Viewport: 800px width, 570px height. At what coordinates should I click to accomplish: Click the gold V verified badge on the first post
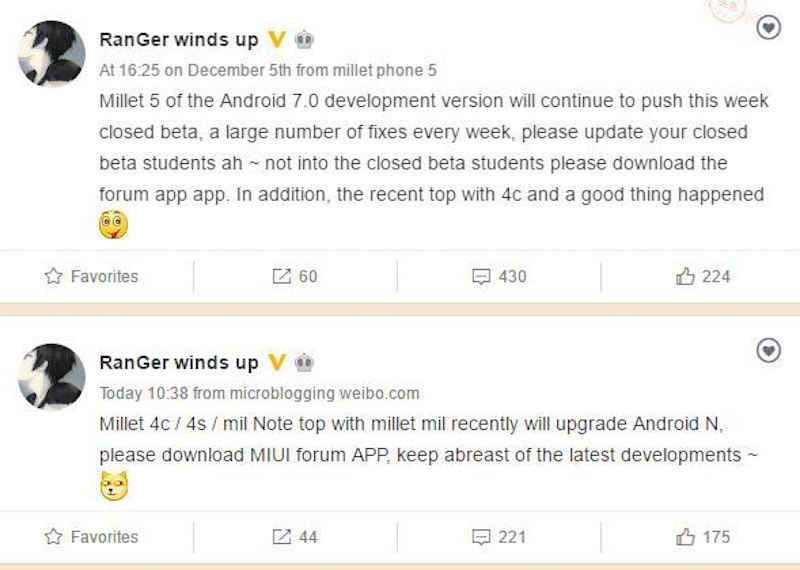[277, 39]
